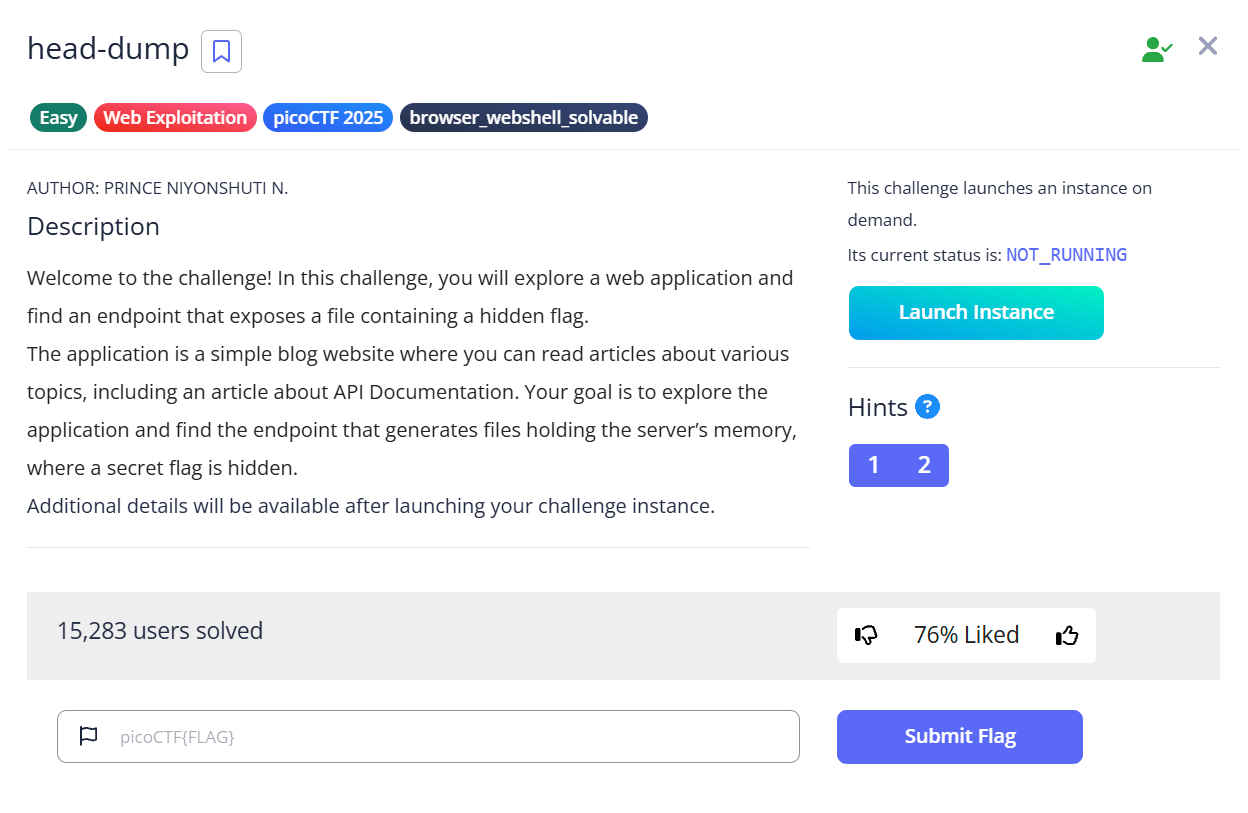Screen dimensions: 1248x813
Task: Click the 76% Liked rating label
Action: click(966, 635)
